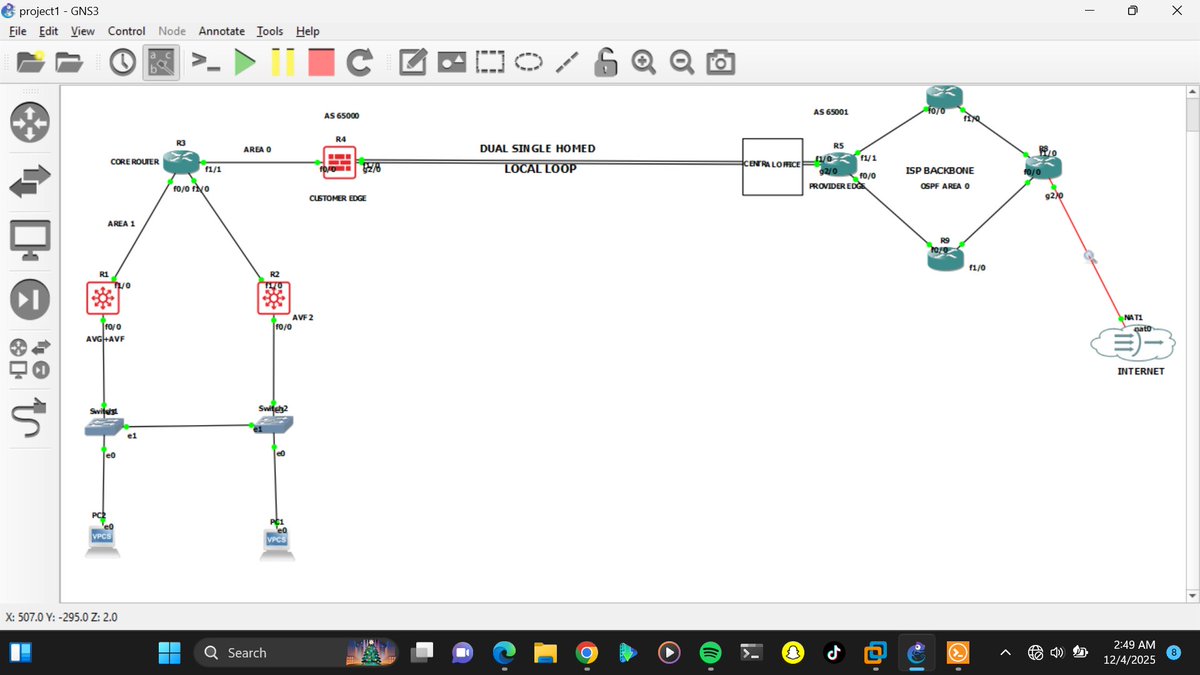Open the Help menu

click(x=308, y=31)
